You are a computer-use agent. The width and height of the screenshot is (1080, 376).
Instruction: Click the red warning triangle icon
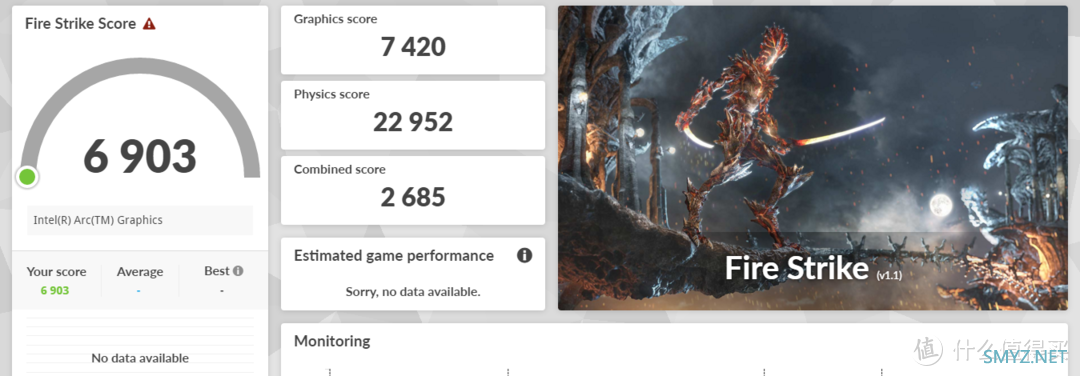[x=149, y=23]
